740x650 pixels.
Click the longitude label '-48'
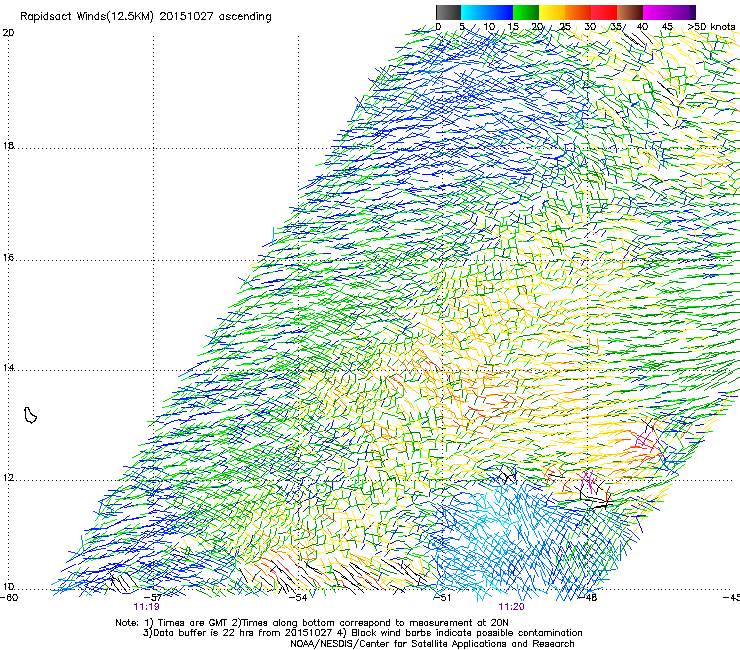(588, 598)
